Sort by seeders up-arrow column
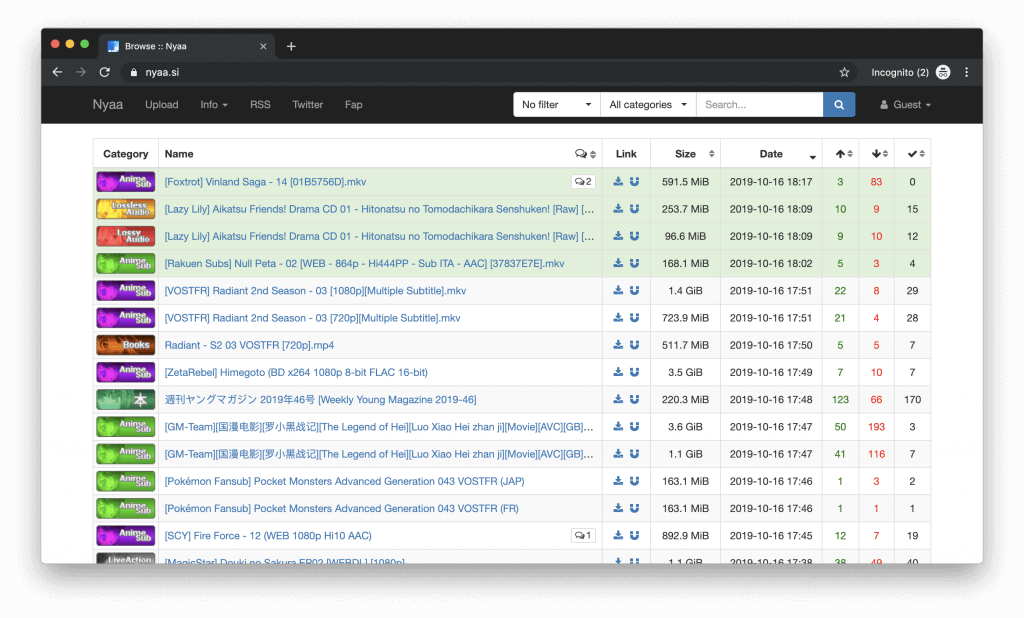The width and height of the screenshot is (1024, 618). (x=840, y=154)
